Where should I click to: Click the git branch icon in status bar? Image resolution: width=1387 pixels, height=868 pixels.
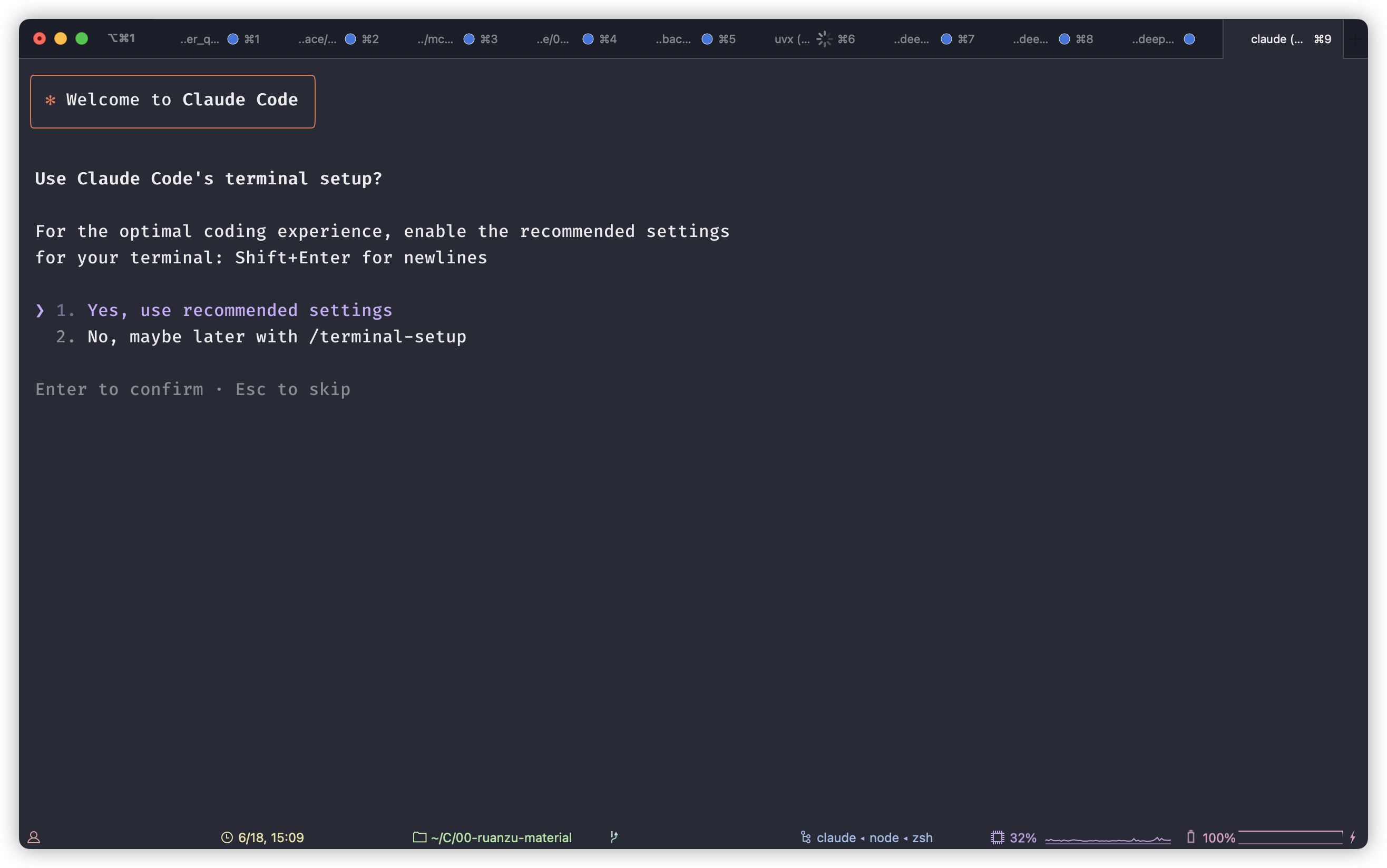coord(614,837)
